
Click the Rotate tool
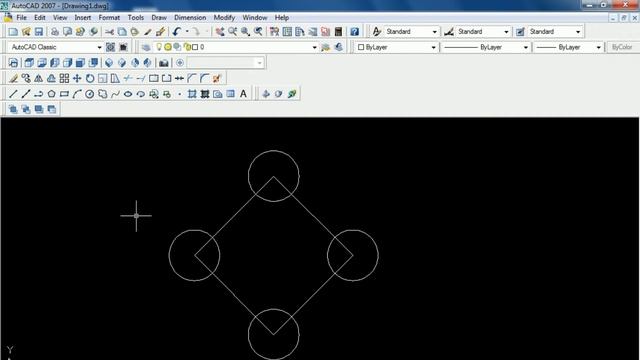click(x=90, y=78)
